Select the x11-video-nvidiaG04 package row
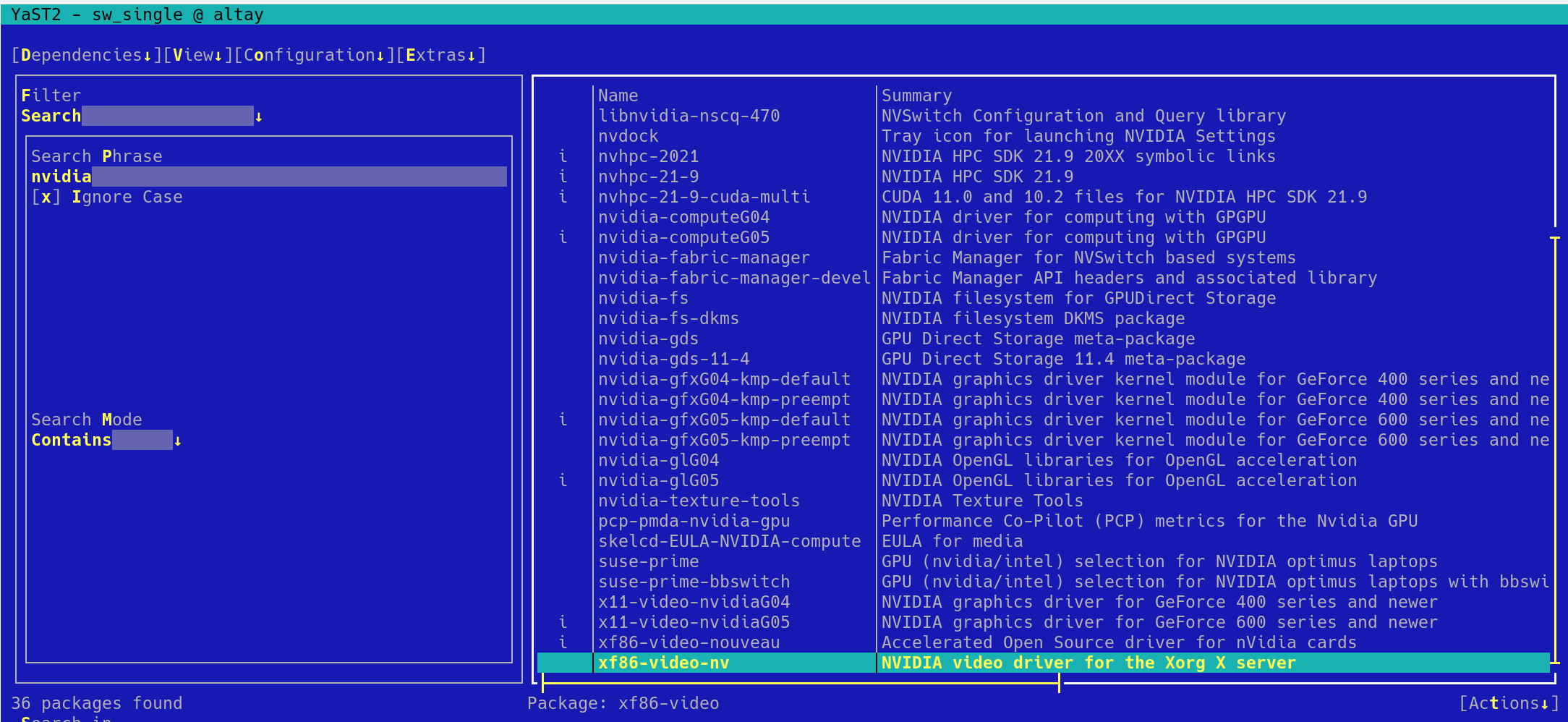Viewport: 1568px width, 722px height. (1043, 602)
